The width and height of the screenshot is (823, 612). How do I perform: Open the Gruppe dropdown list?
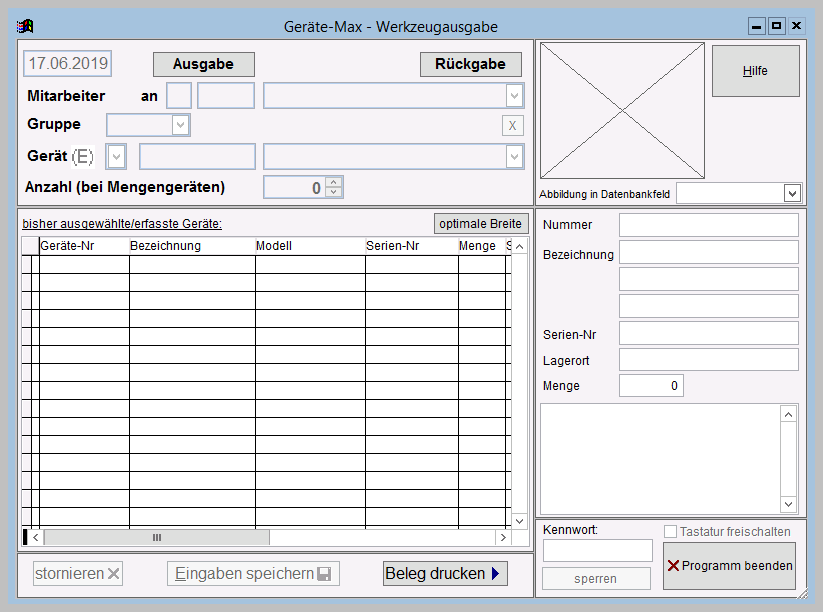(180, 125)
